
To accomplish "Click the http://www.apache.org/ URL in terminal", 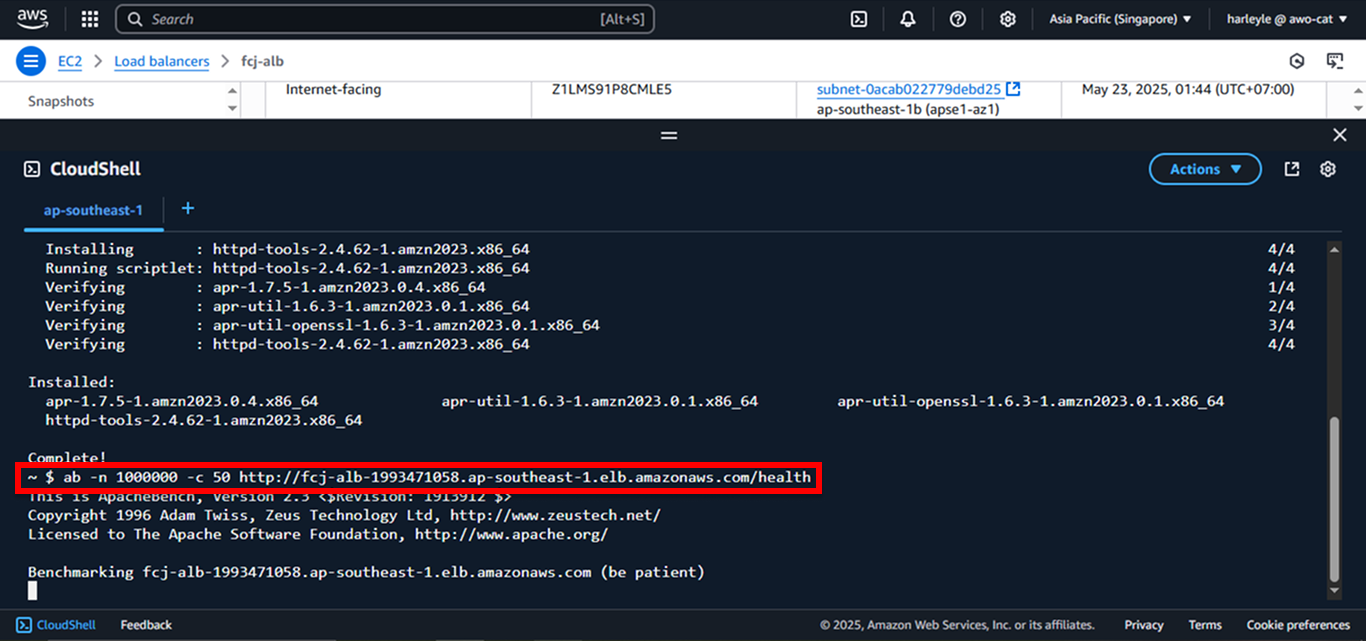I will point(511,534).
